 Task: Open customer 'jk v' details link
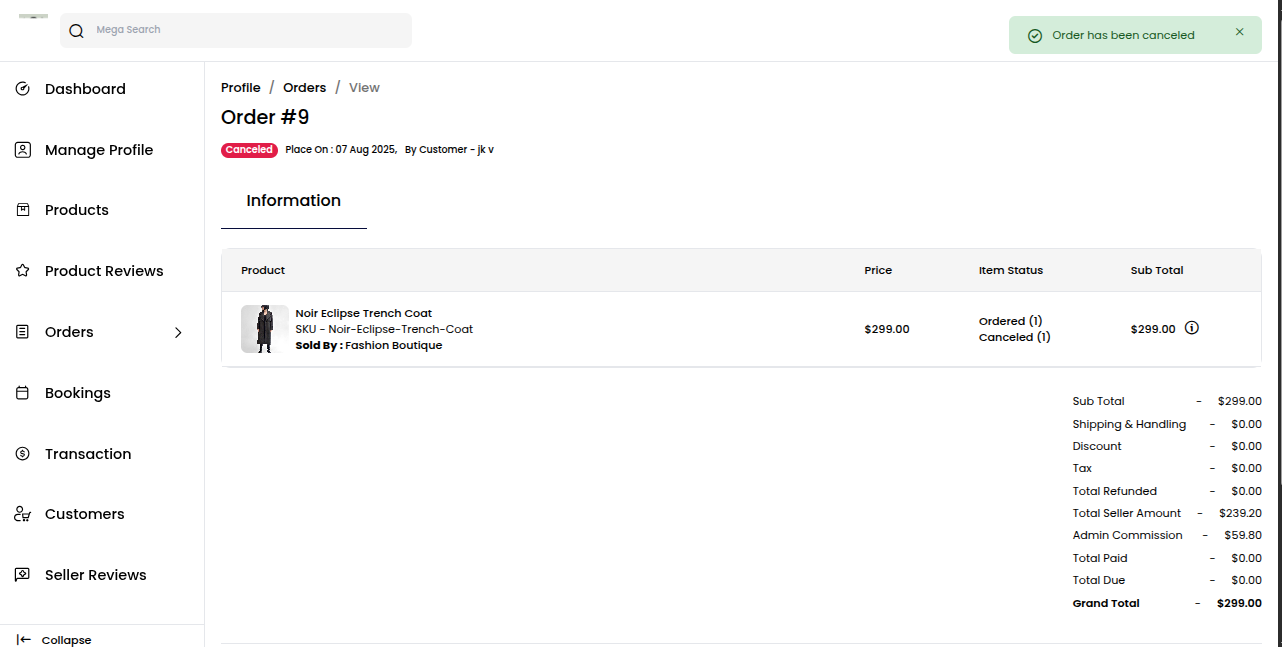(487, 149)
